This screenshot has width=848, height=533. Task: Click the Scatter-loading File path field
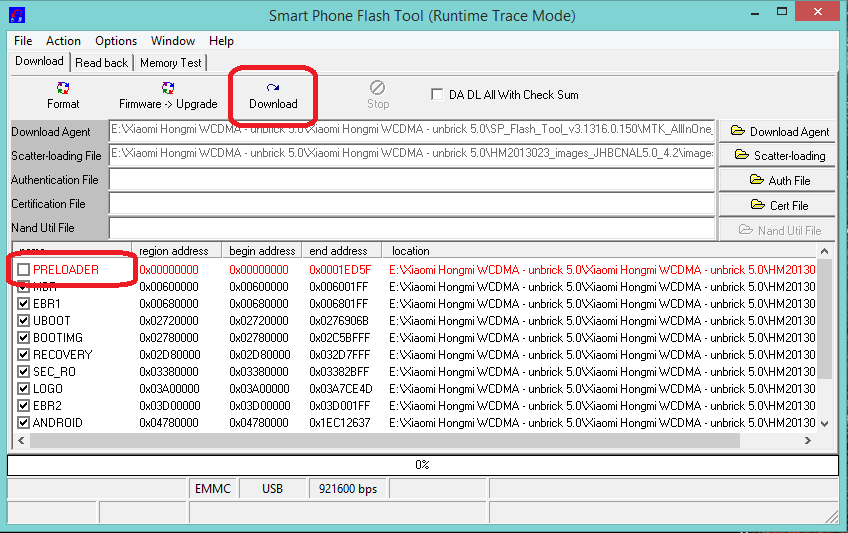[x=412, y=154]
